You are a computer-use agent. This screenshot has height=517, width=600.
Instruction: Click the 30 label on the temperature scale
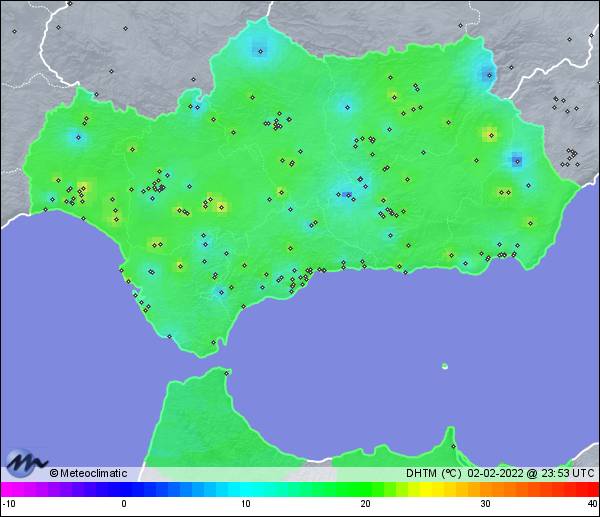485,504
